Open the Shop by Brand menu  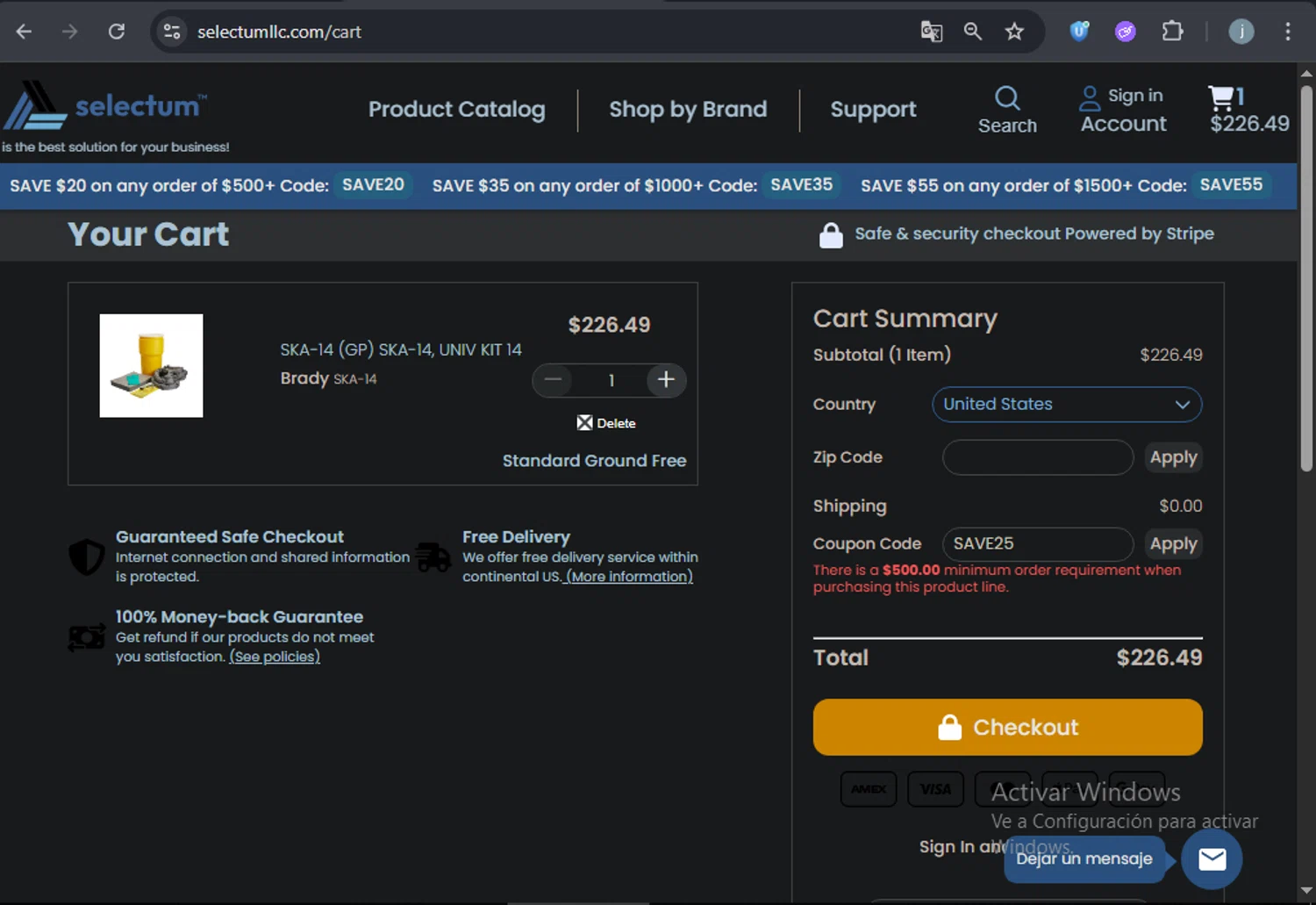(688, 110)
